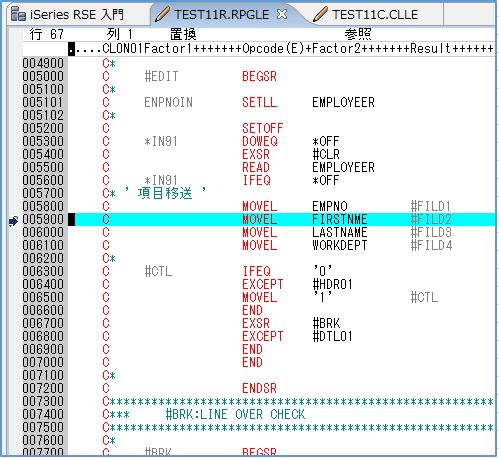Image resolution: width=499 pixels, height=458 pixels.
Task: Click the column ruler format line
Action: (x=282, y=49)
